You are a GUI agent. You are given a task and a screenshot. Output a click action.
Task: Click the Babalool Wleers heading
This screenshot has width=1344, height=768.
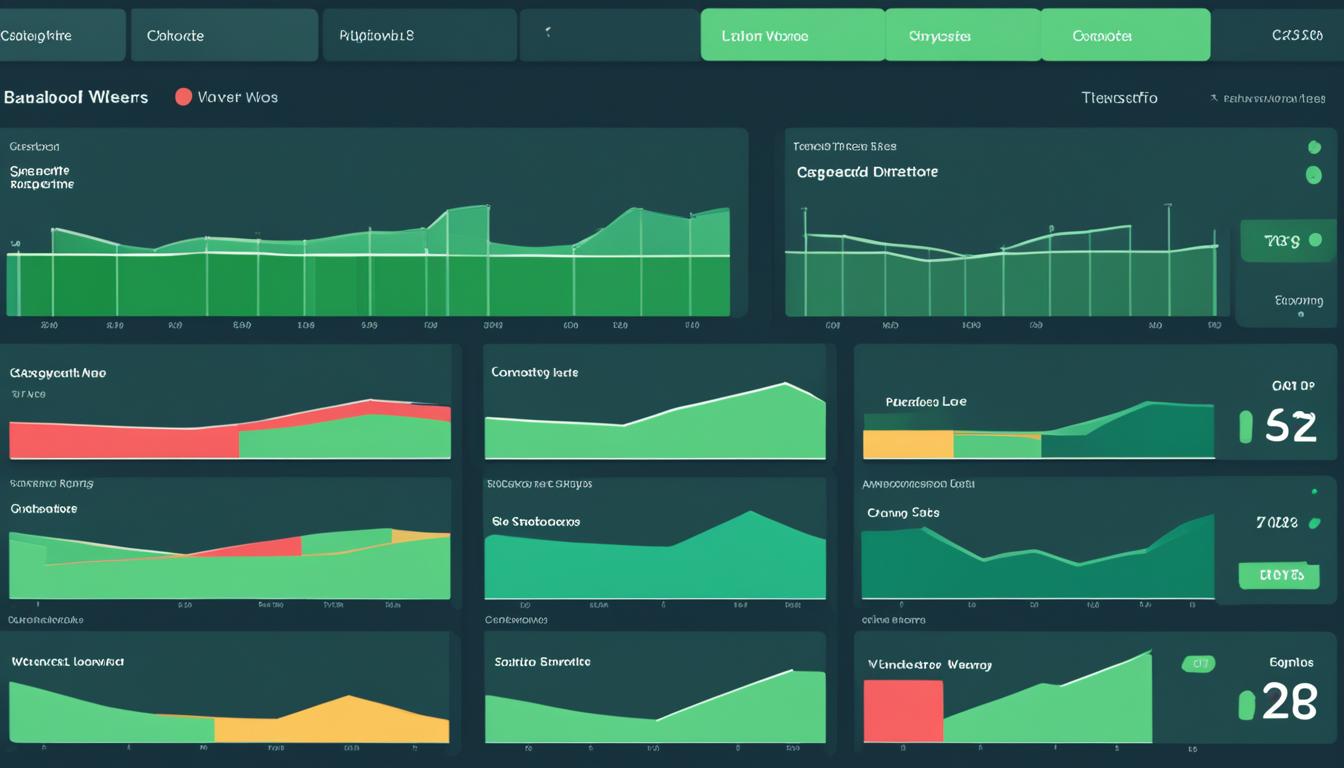[76, 97]
